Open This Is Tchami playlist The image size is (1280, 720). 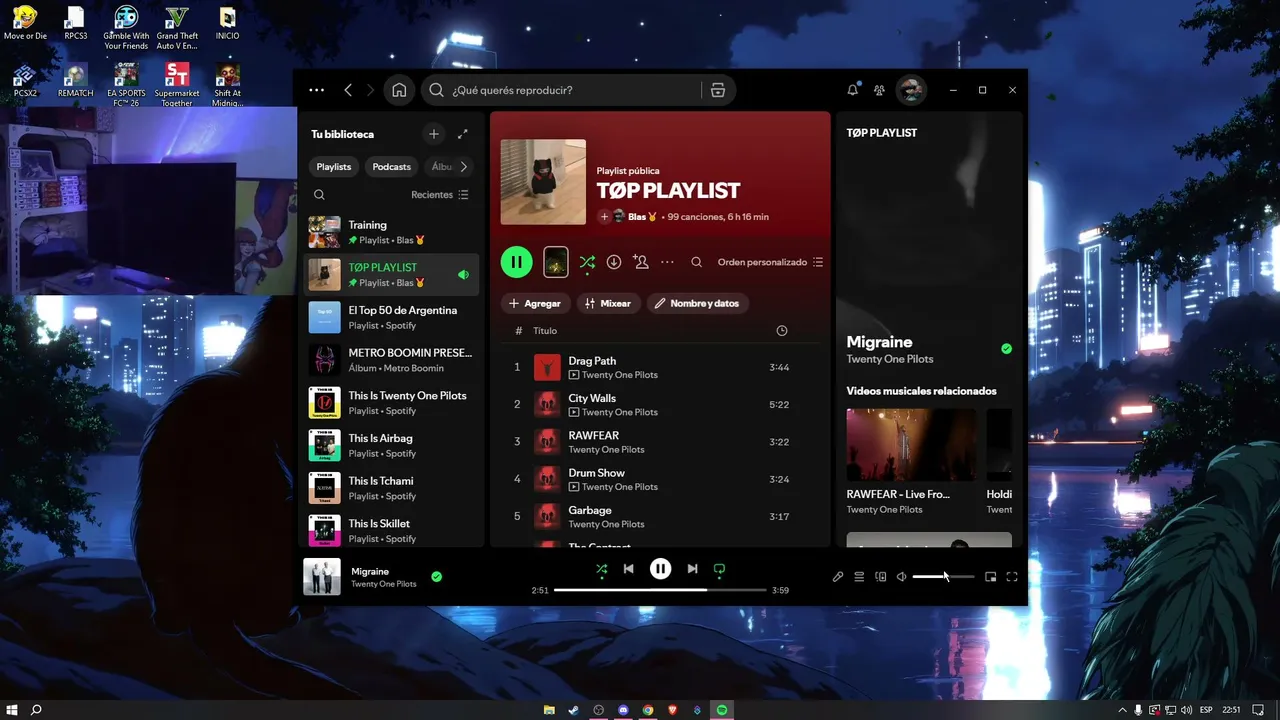[x=391, y=488]
